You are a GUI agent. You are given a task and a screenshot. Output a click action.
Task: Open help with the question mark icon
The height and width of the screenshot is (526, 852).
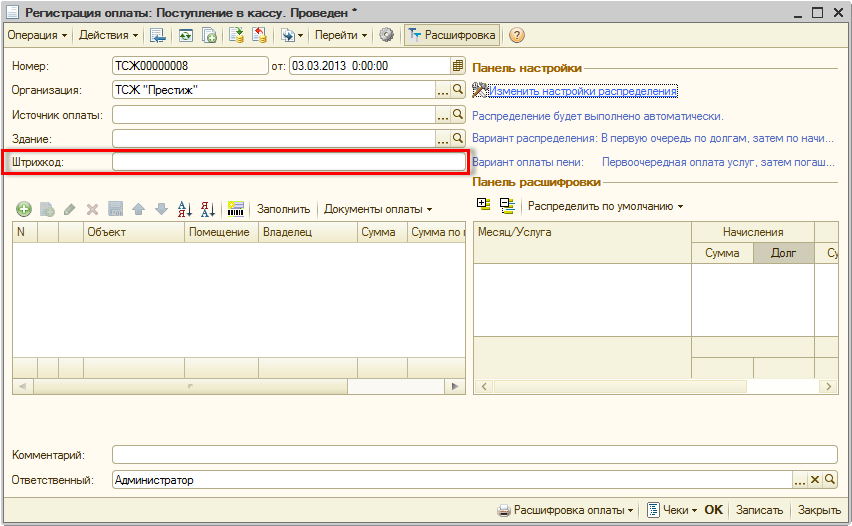(x=517, y=35)
